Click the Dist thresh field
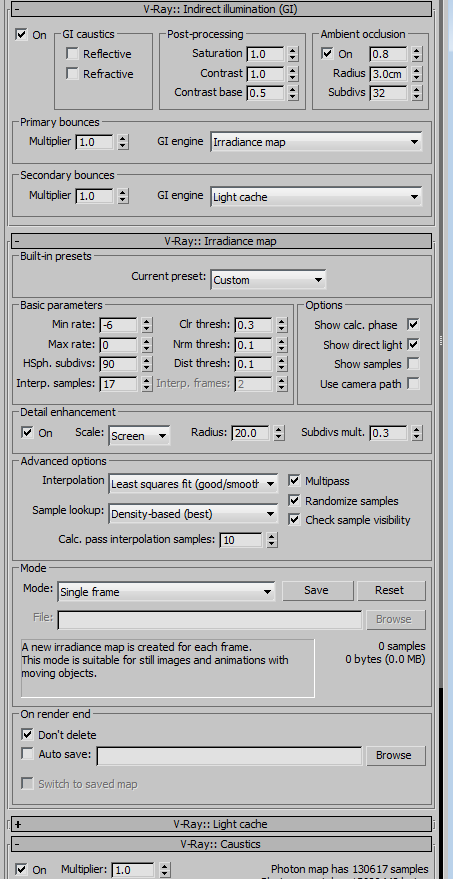Screen dimensions: 453x879 [x=253, y=364]
